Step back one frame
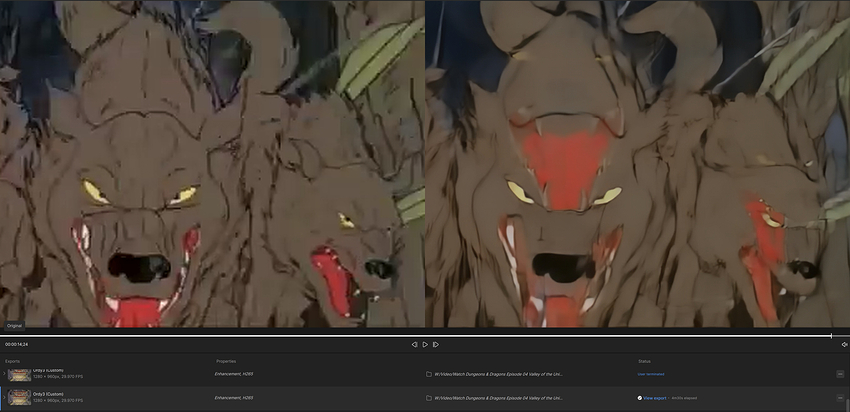 pyautogui.click(x=414, y=344)
